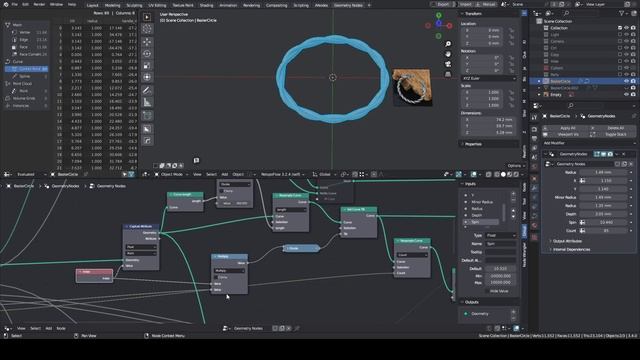The width and height of the screenshot is (640, 360).
Task: Click the pan view hand icon
Action: tap(448, 54)
